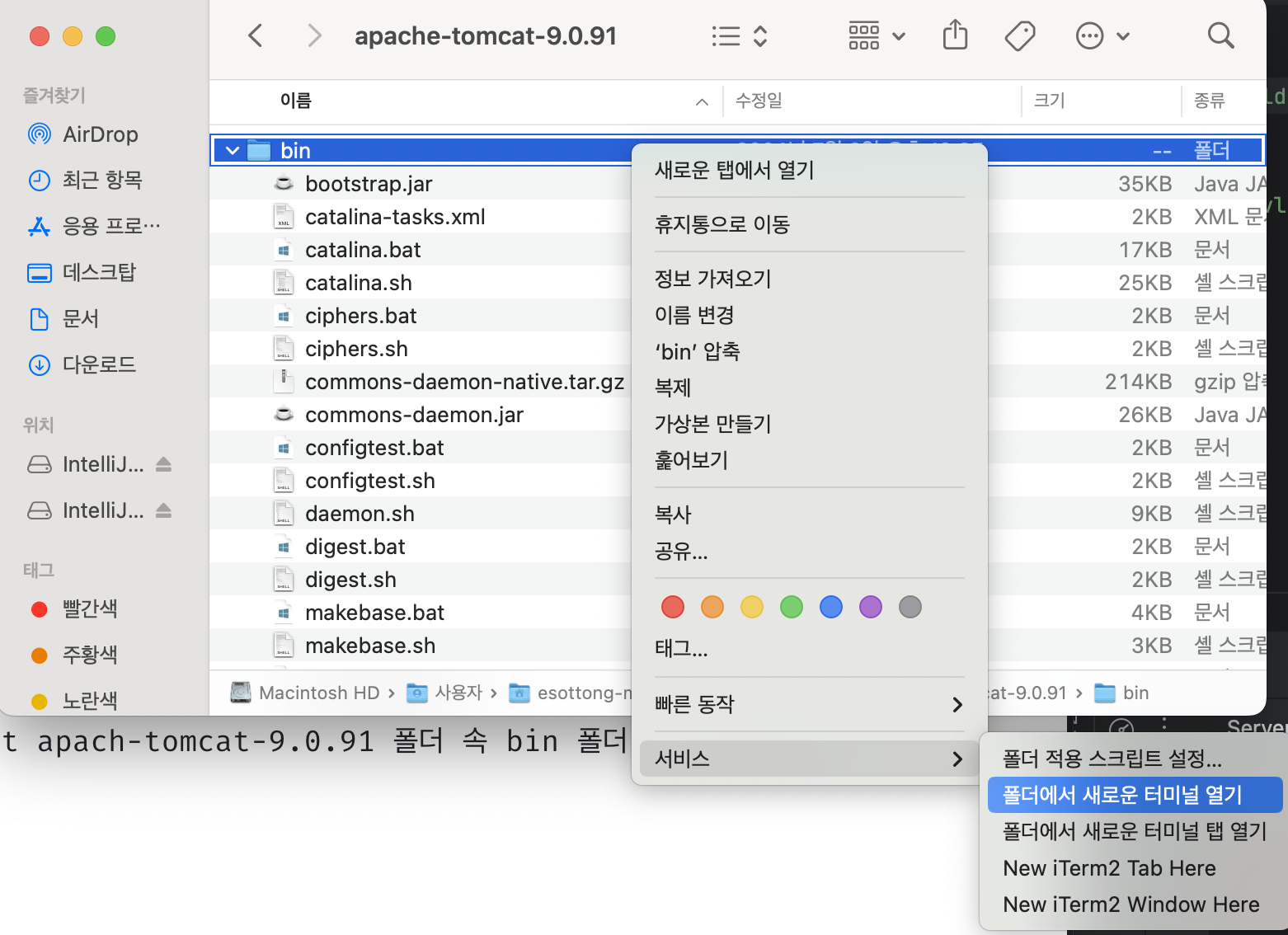Apply the purple tag color dot
This screenshot has width=1288, height=935.
tap(871, 608)
